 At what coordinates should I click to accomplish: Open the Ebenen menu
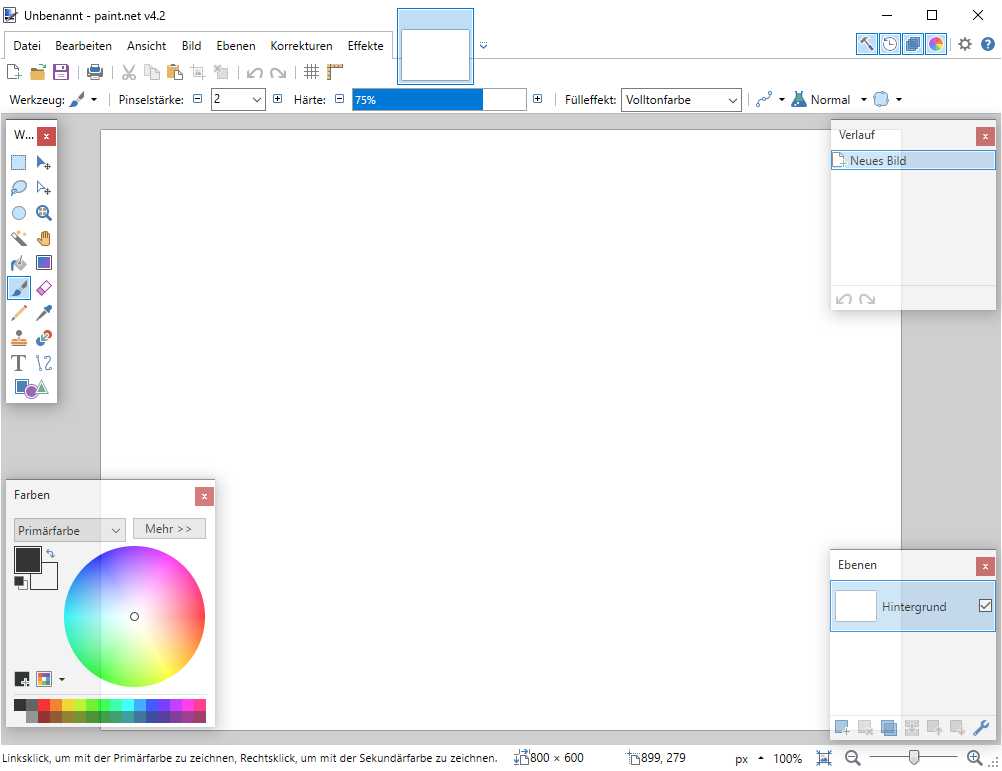coord(236,46)
